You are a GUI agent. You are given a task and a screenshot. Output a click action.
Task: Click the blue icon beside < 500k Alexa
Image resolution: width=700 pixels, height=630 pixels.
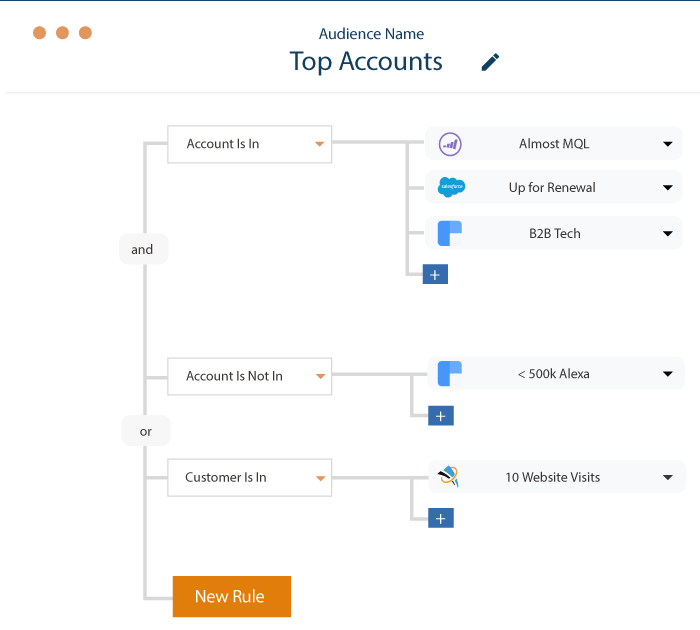[450, 373]
